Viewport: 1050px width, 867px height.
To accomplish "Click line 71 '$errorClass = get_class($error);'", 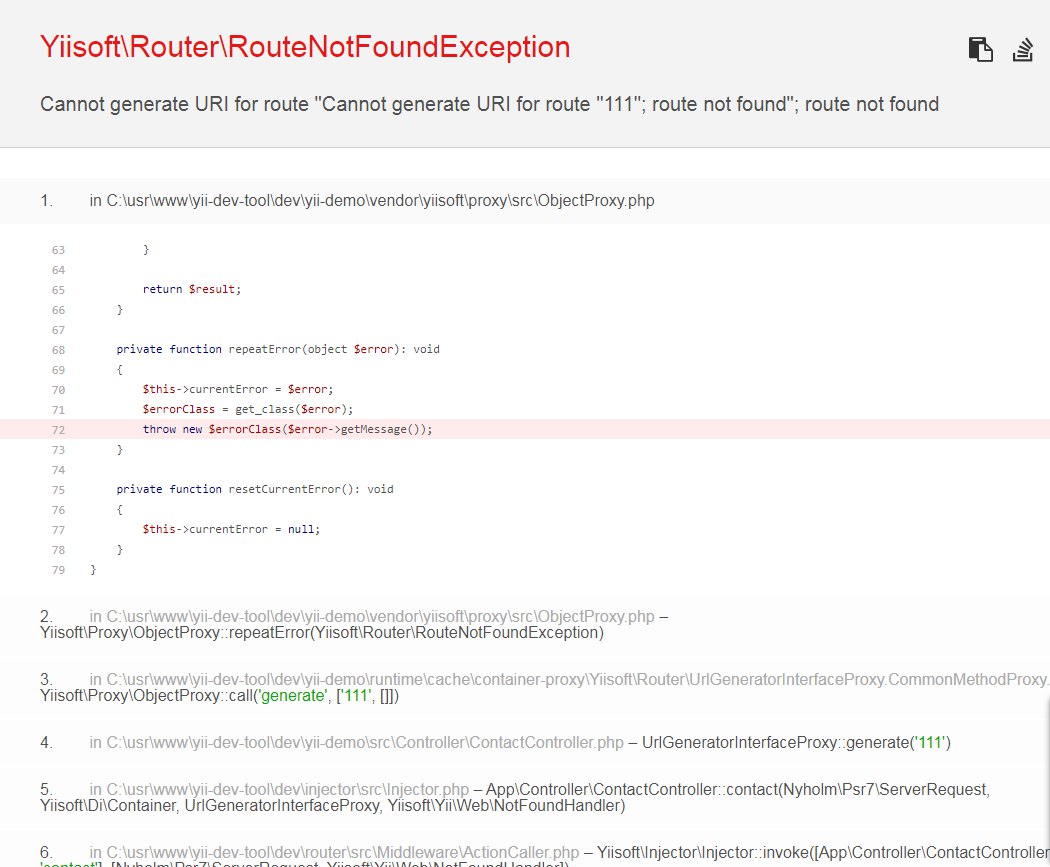I will [248, 409].
